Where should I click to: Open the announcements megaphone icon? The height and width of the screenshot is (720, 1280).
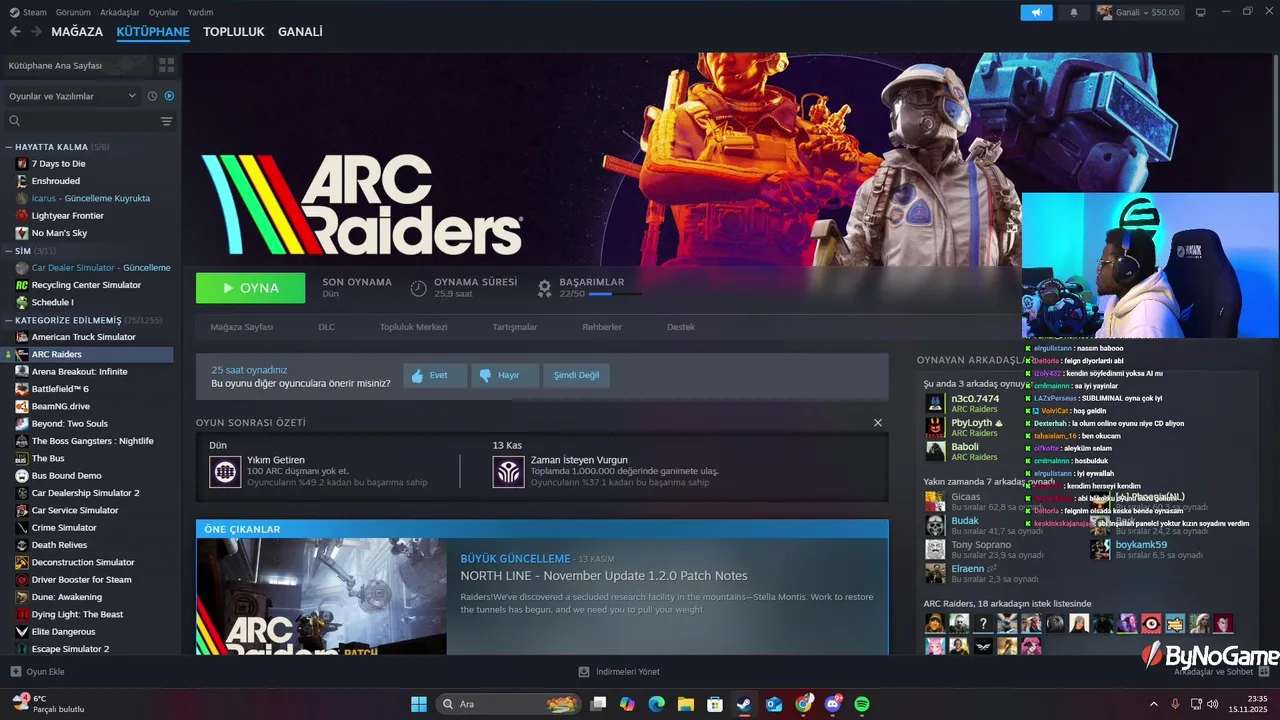click(x=1036, y=12)
